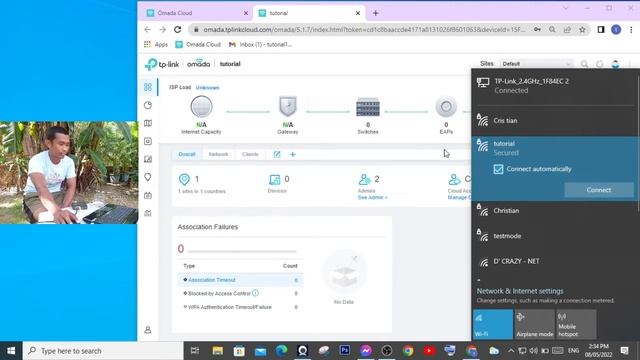Open the Windows notification center icon
Image resolution: width=640 pixels, height=360 pixels.
(x=624, y=351)
